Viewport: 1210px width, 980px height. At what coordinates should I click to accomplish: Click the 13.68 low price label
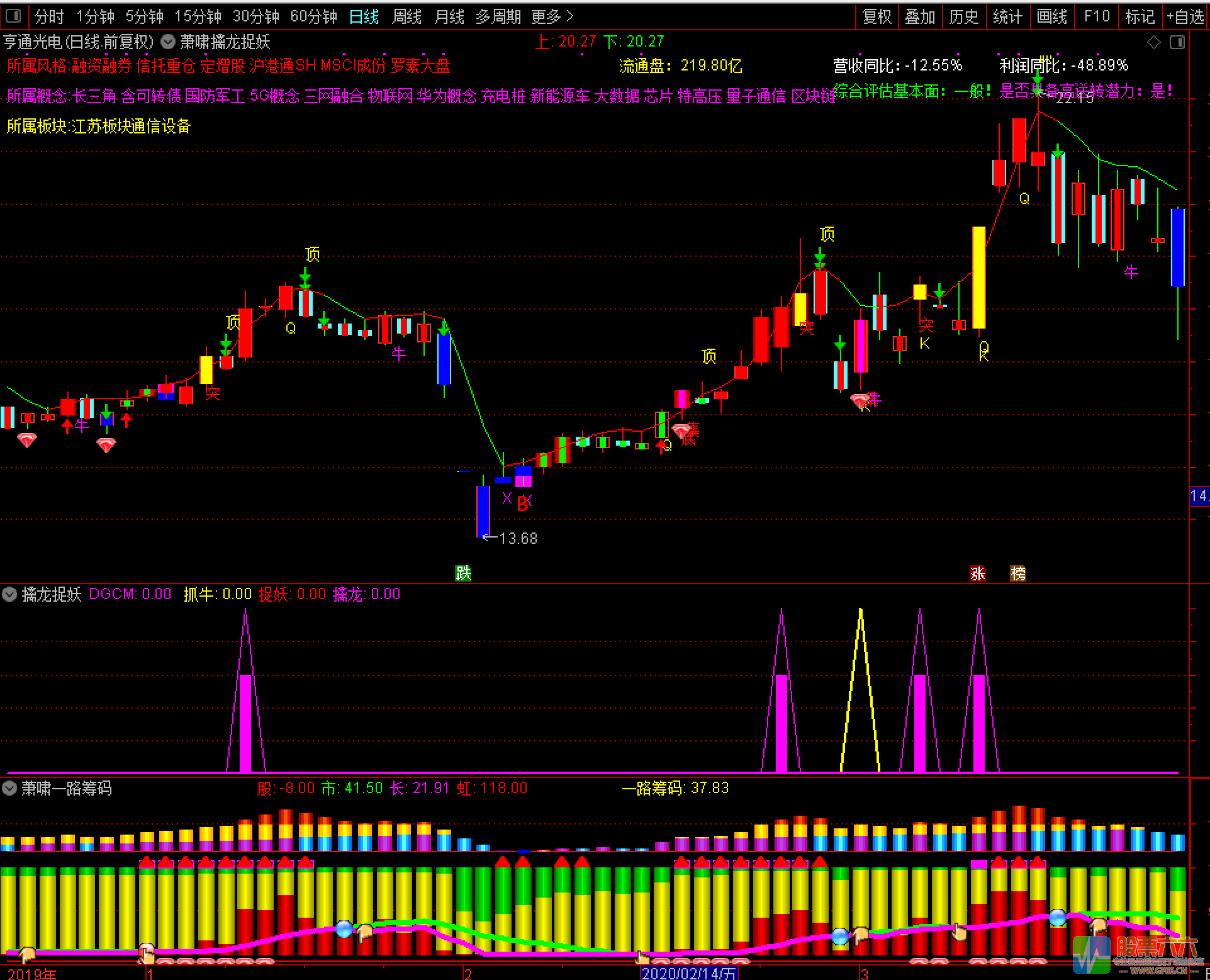(517, 538)
